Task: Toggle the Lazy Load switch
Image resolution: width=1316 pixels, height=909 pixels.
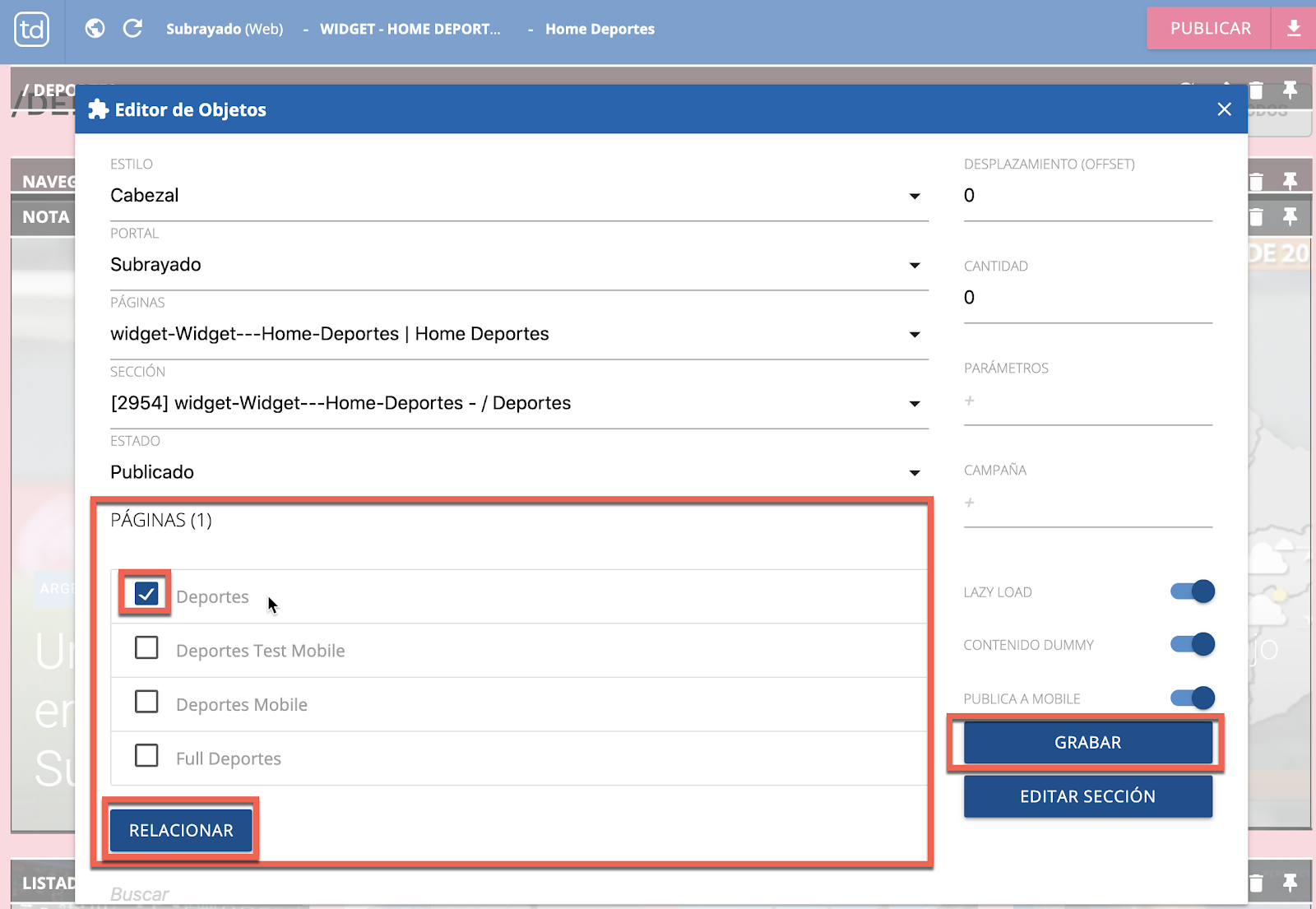Action: pyautogui.click(x=1193, y=591)
